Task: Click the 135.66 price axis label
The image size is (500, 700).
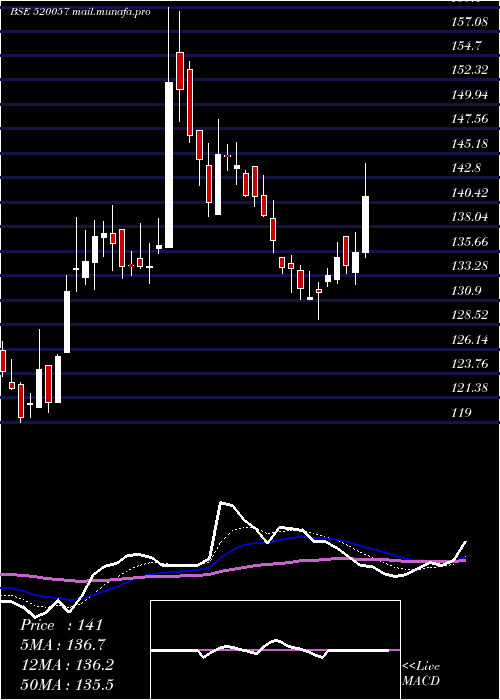Action: point(468,242)
